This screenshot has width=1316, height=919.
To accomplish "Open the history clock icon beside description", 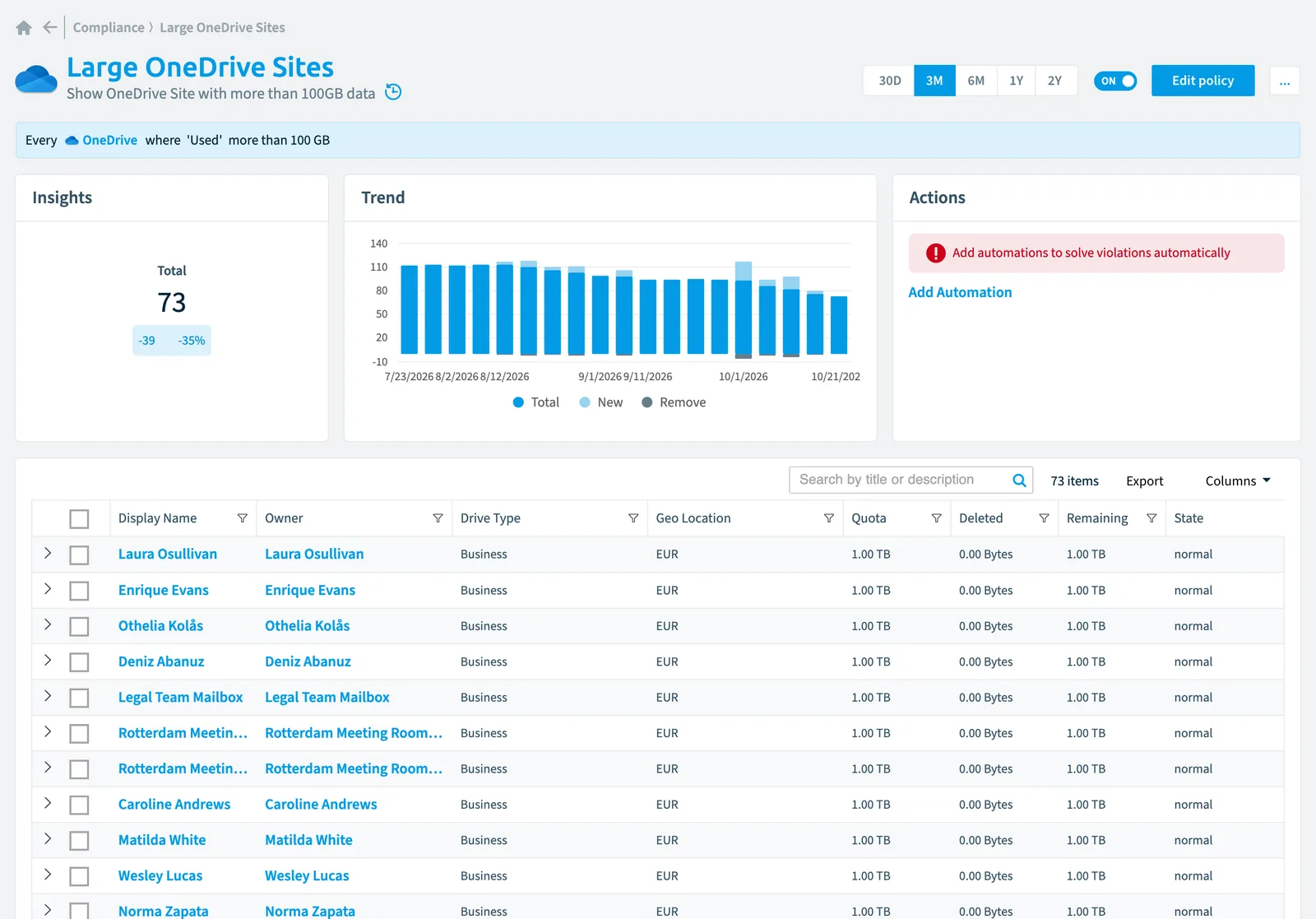I will click(x=394, y=92).
